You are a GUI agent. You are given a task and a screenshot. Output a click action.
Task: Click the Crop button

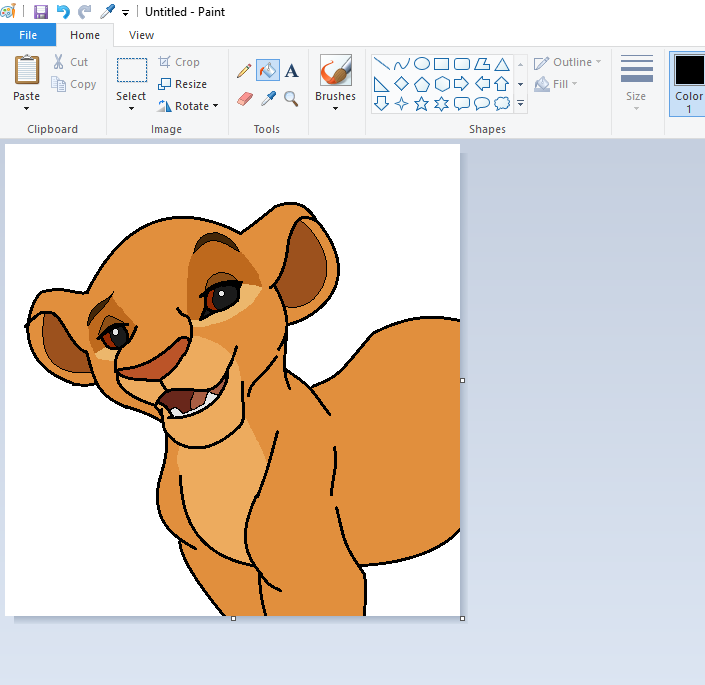[179, 62]
